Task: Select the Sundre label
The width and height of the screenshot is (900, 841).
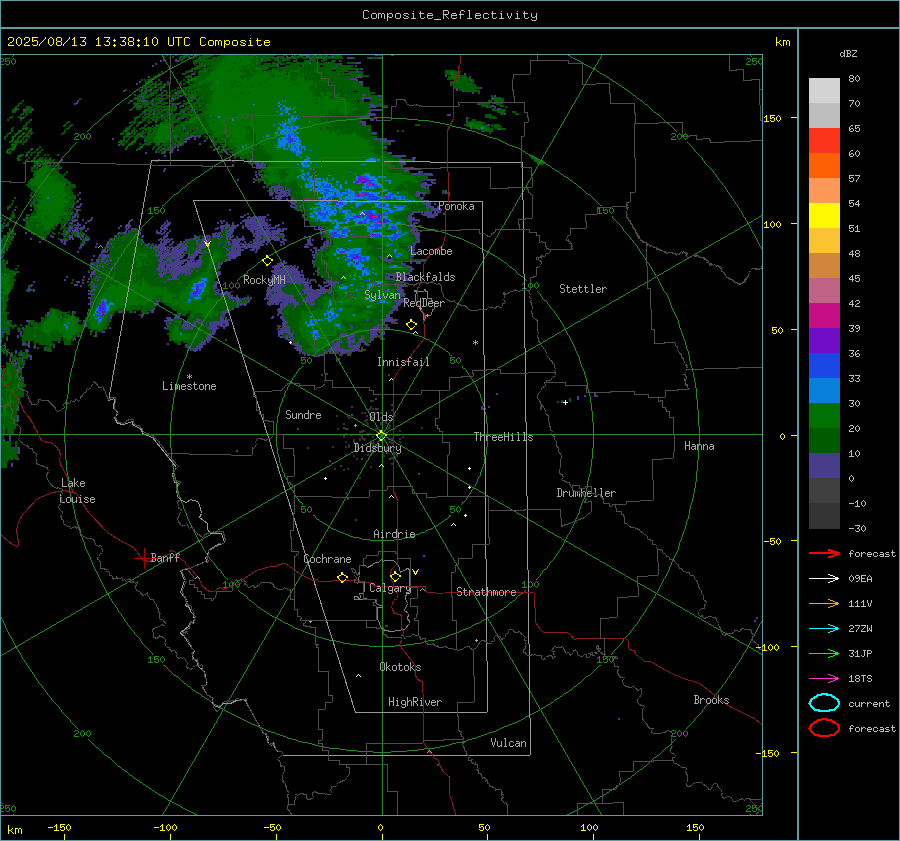Action: (303, 414)
